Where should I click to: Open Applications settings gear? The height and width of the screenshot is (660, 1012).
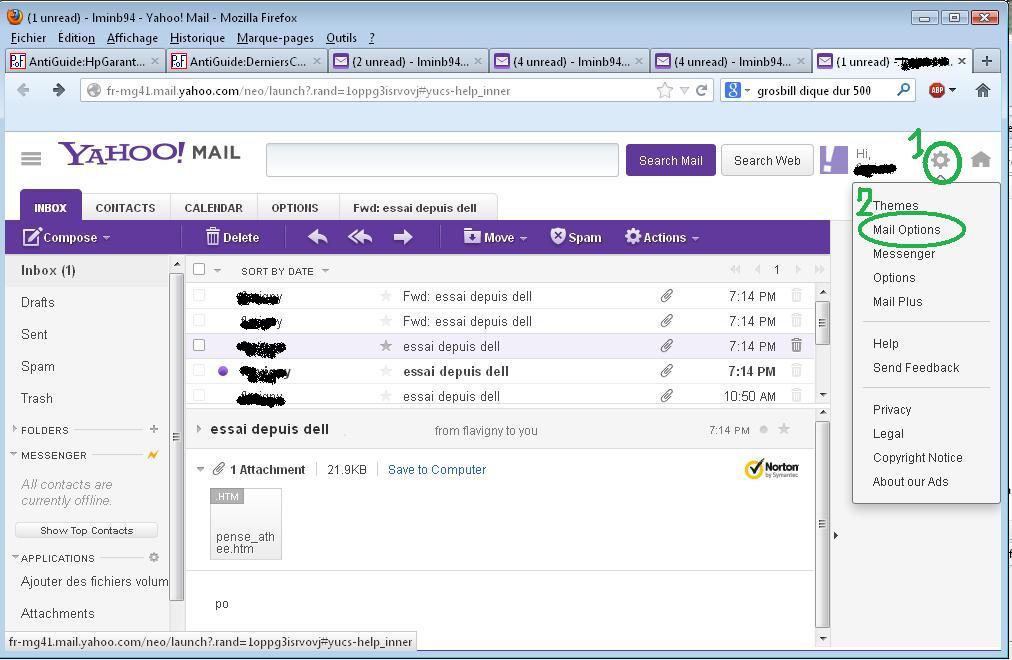(154, 557)
